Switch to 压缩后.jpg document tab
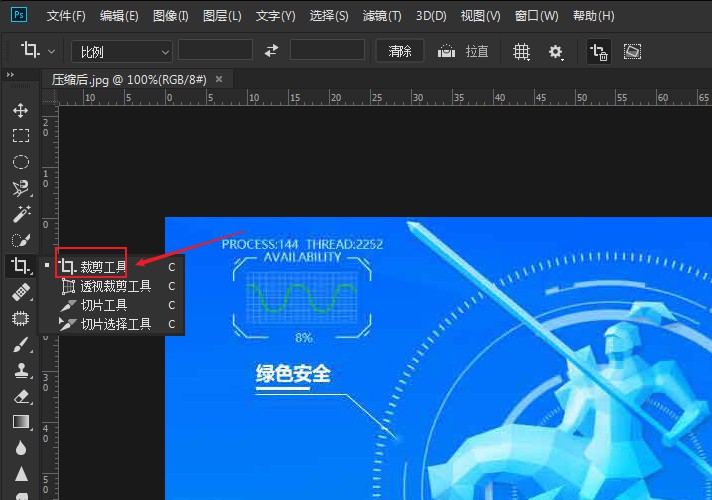712x500 pixels. [x=129, y=80]
